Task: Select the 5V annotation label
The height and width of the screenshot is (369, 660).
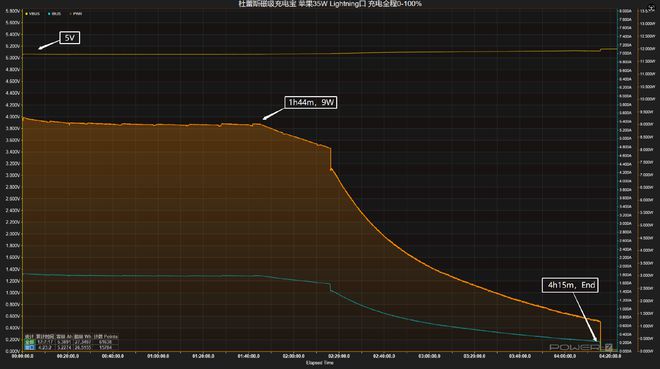Action: [69, 38]
